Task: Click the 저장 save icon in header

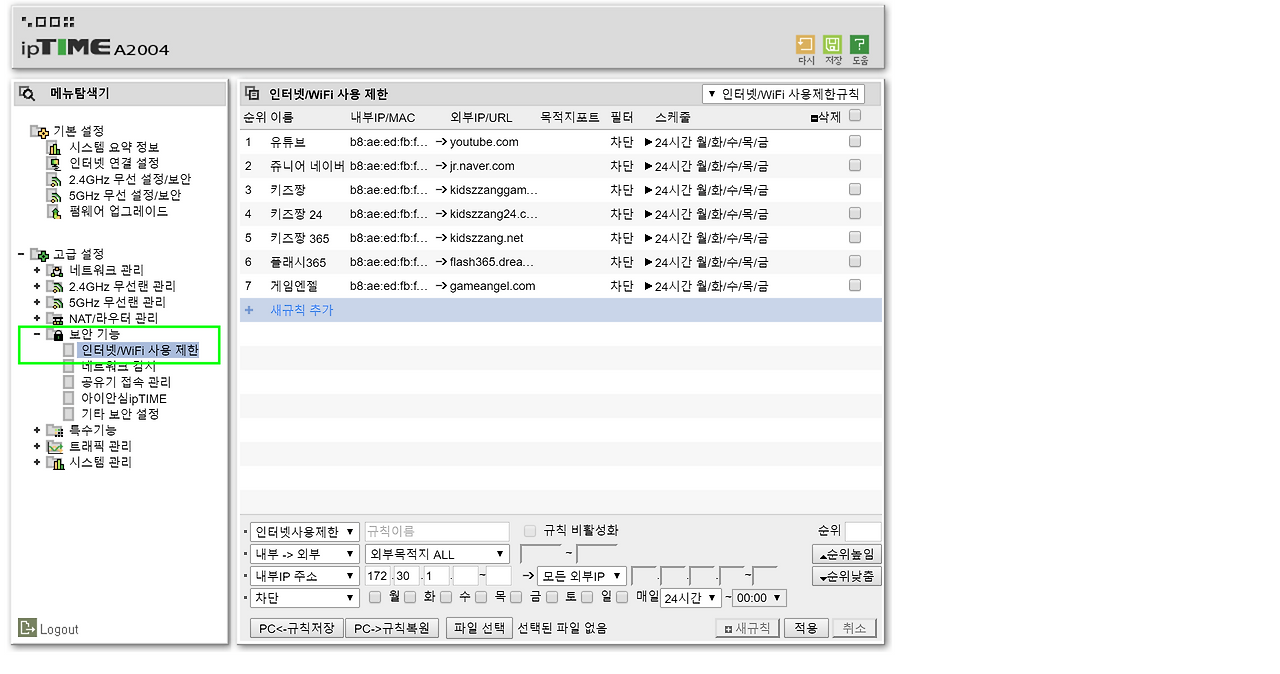Action: click(832, 44)
